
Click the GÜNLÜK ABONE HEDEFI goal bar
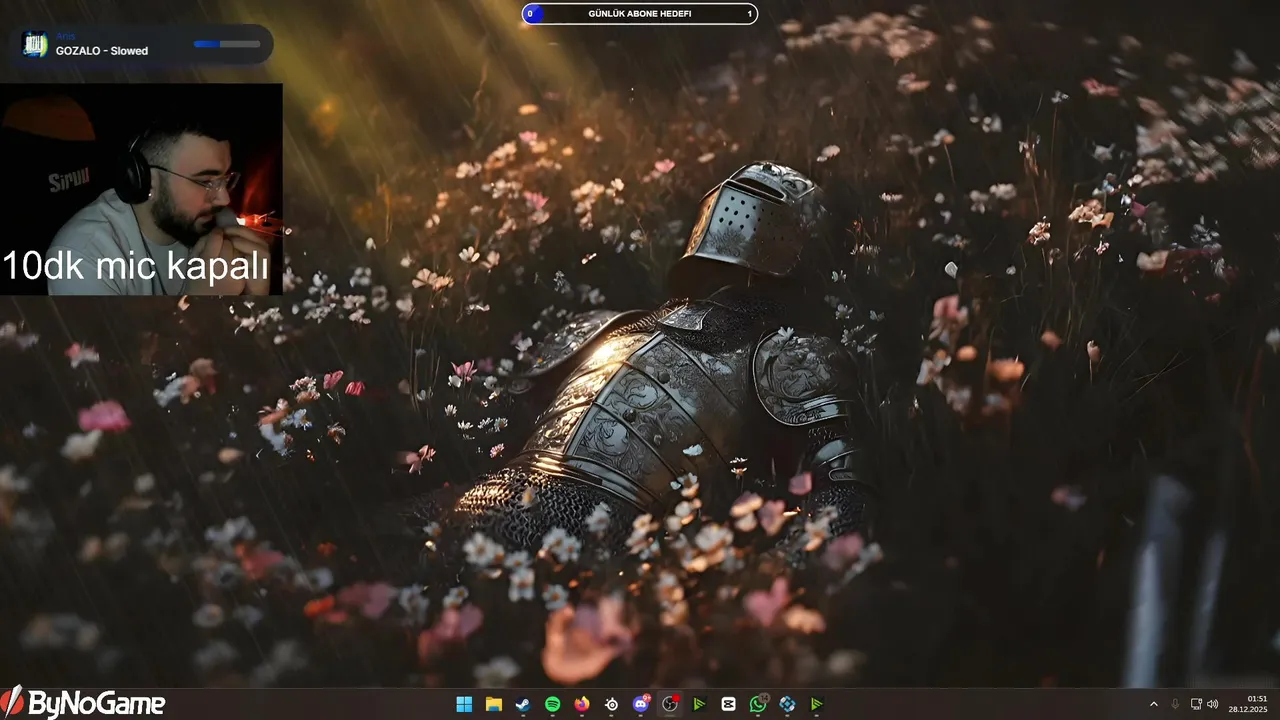(x=640, y=14)
